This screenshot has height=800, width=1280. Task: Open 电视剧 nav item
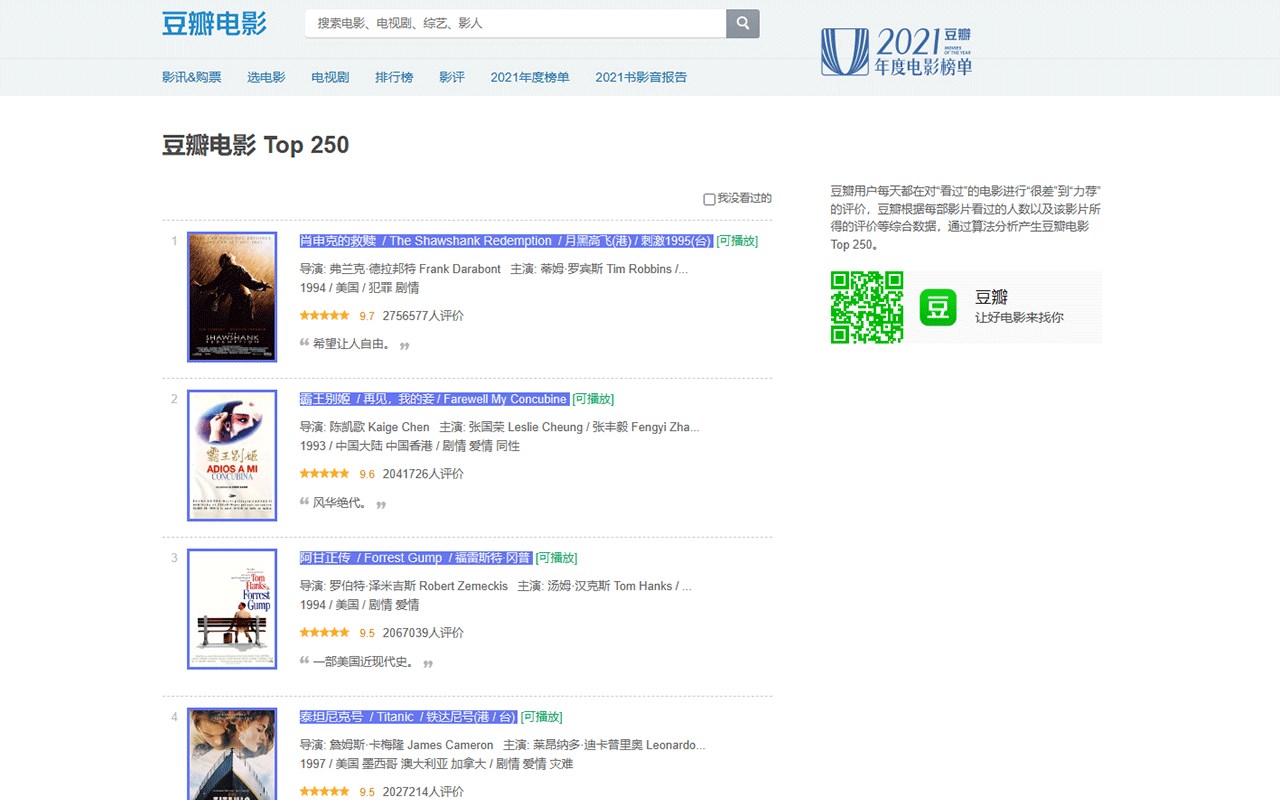(x=330, y=77)
